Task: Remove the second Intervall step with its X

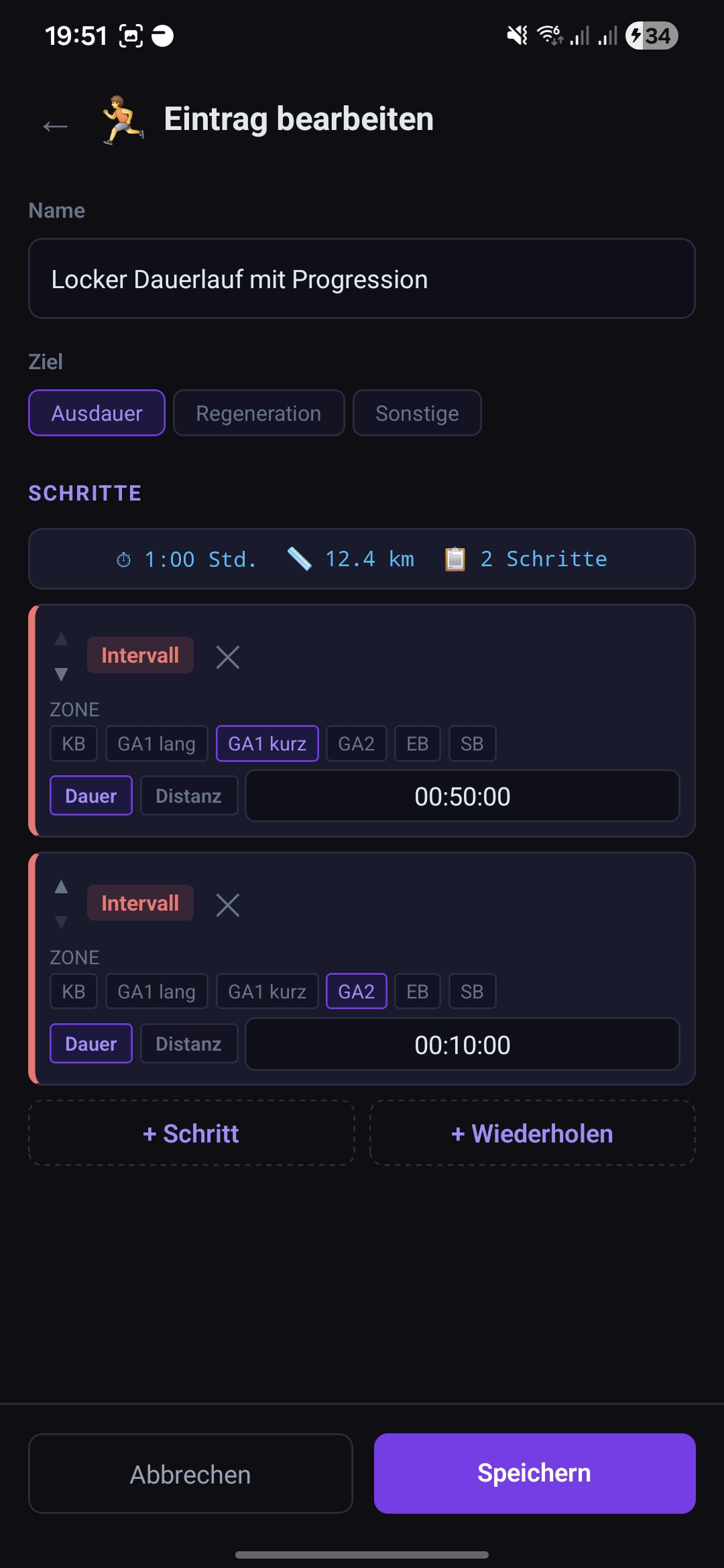Action: point(228,905)
